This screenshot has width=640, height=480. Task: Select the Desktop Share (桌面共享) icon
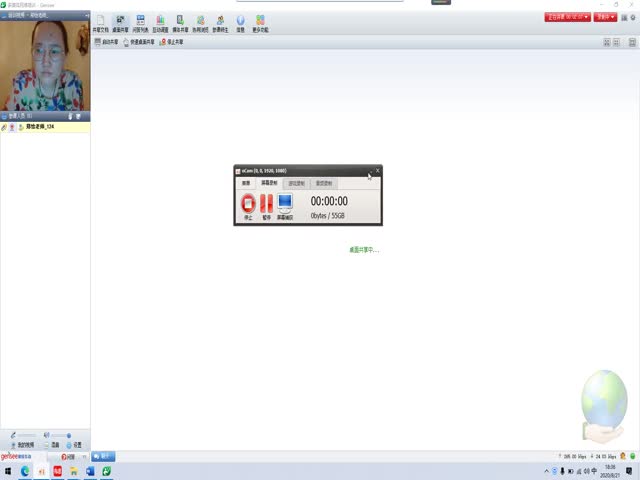(120, 23)
